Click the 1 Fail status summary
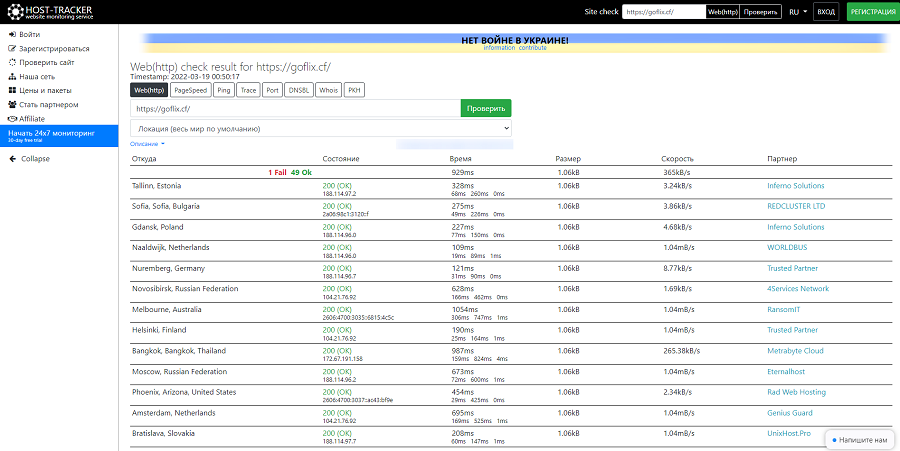The height and width of the screenshot is (451, 900). [277, 173]
